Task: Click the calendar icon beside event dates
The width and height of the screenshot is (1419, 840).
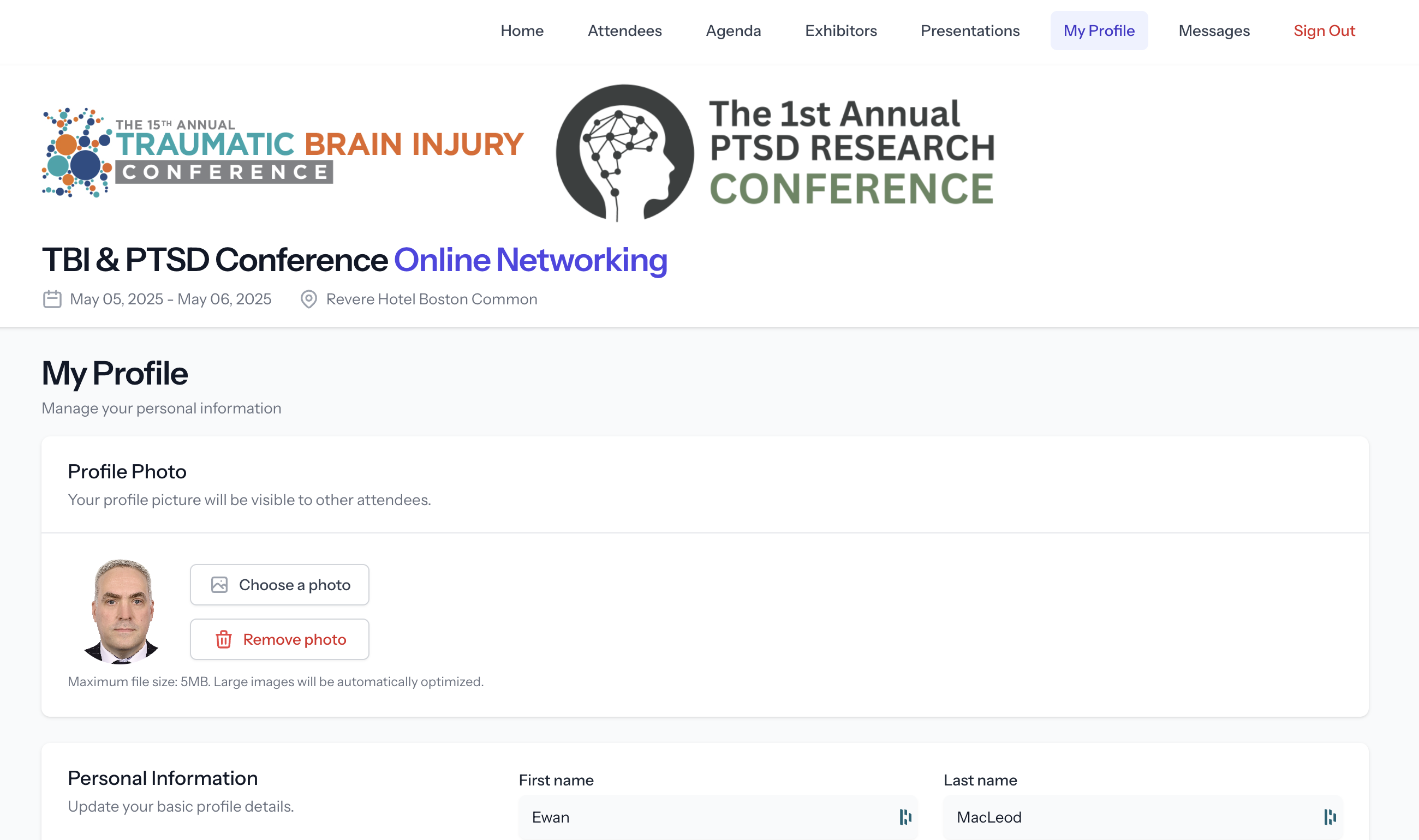Action: pyautogui.click(x=52, y=299)
